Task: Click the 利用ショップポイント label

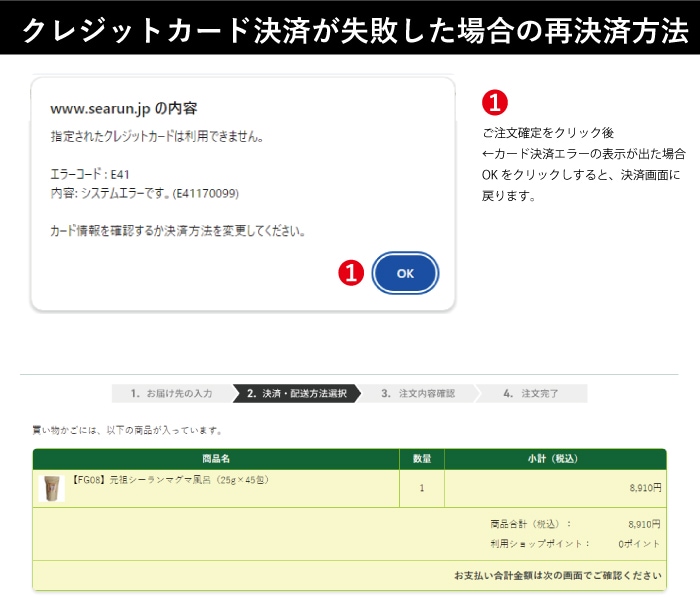Action: pyautogui.click(x=540, y=544)
